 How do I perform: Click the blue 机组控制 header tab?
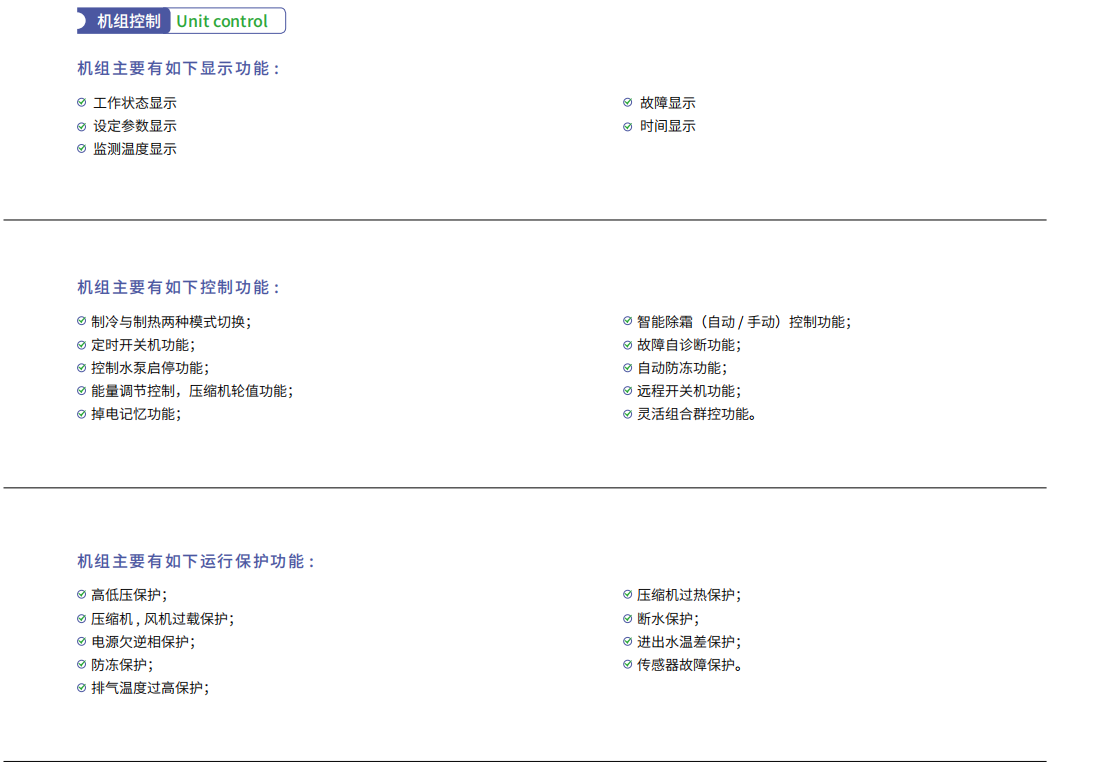click(x=127, y=21)
